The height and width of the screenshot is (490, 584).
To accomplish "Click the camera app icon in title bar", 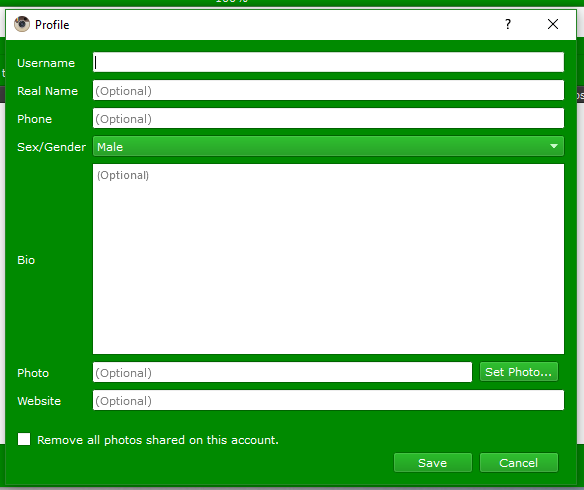I will point(22,24).
